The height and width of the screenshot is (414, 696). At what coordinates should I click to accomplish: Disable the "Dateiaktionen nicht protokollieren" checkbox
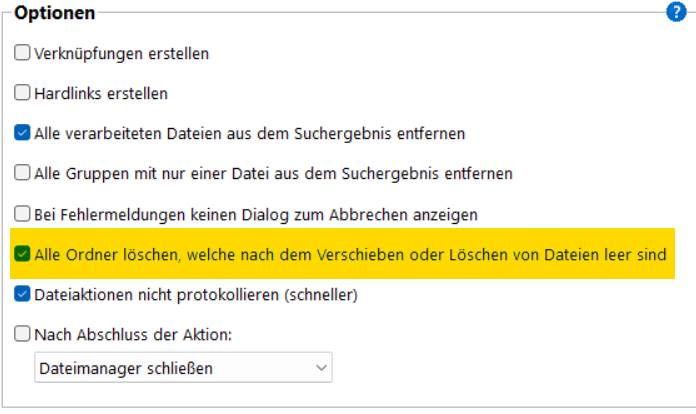(x=22, y=295)
